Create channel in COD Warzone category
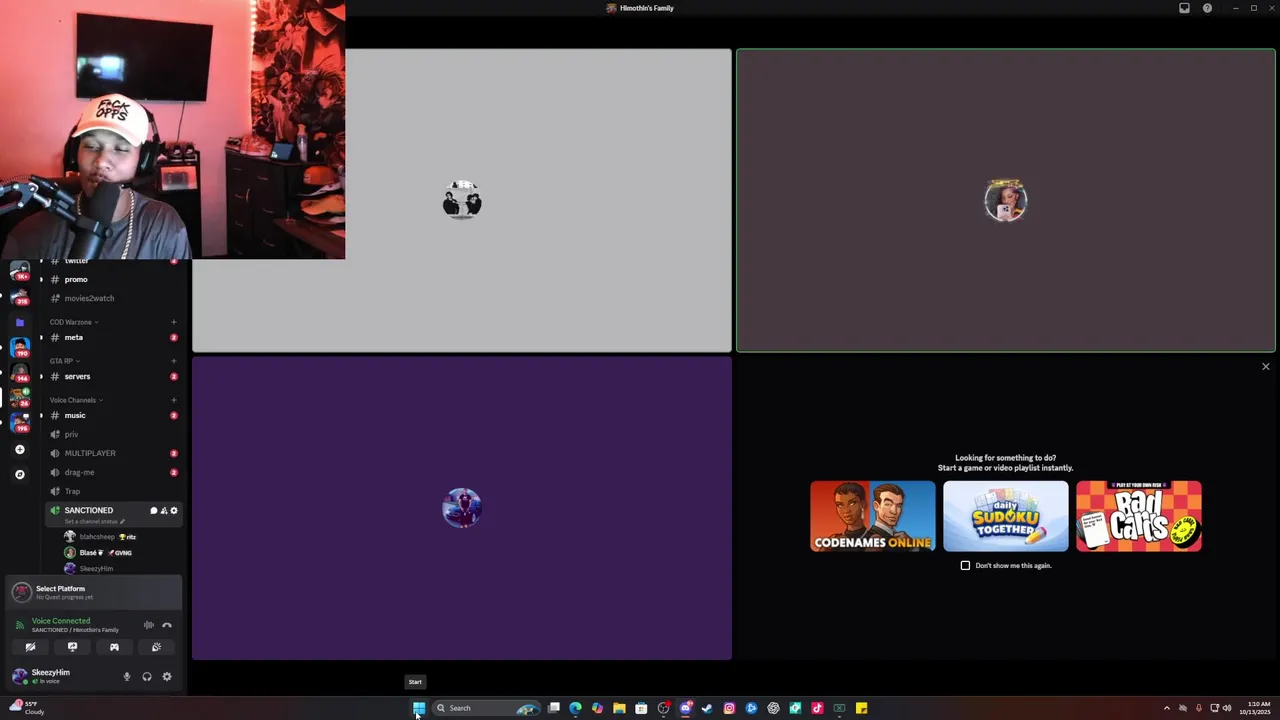This screenshot has height=720, width=1280. coord(174,322)
